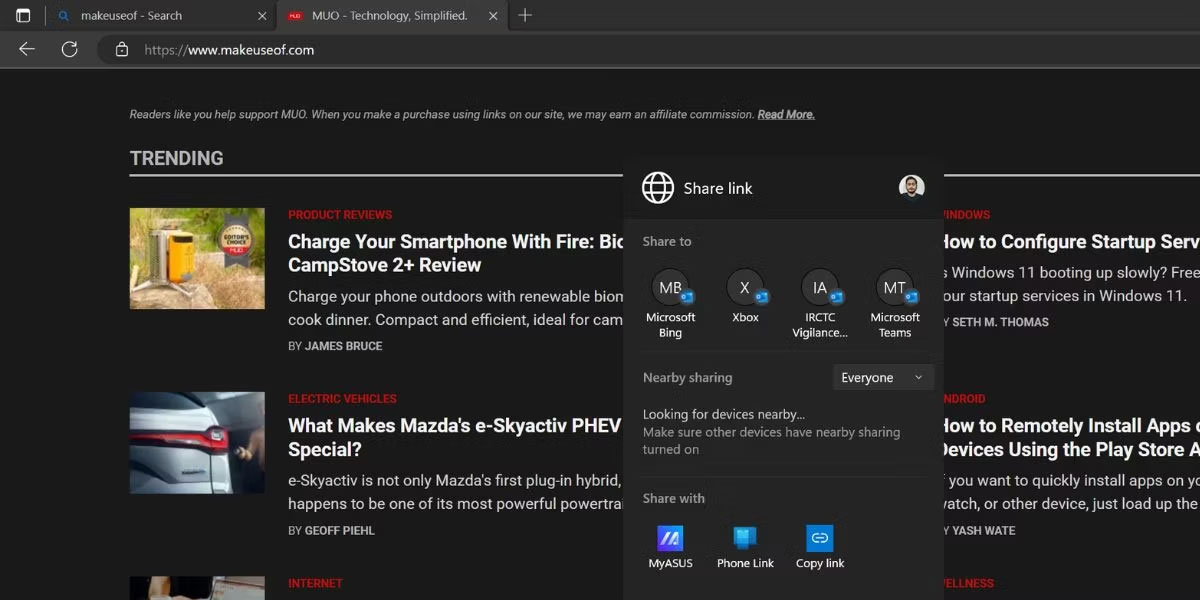Open the Configure Startup Services article headline
Viewport: 1200px width, 600px height.
1070,242
